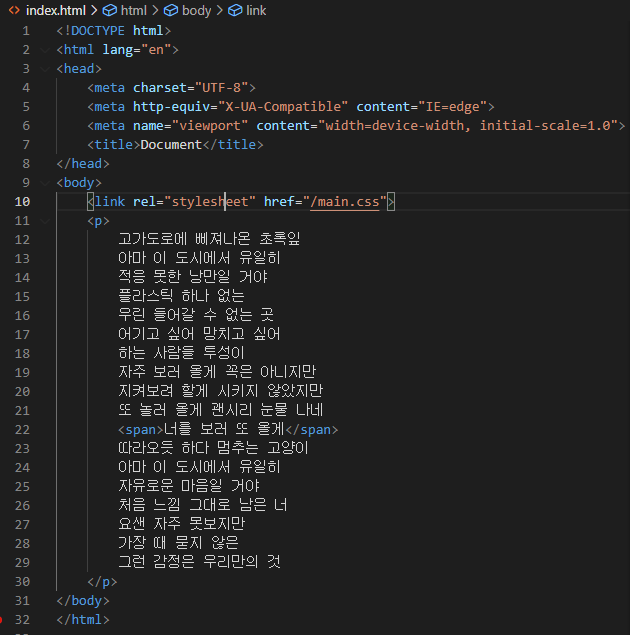Click the opening <p> tag

coord(98,221)
